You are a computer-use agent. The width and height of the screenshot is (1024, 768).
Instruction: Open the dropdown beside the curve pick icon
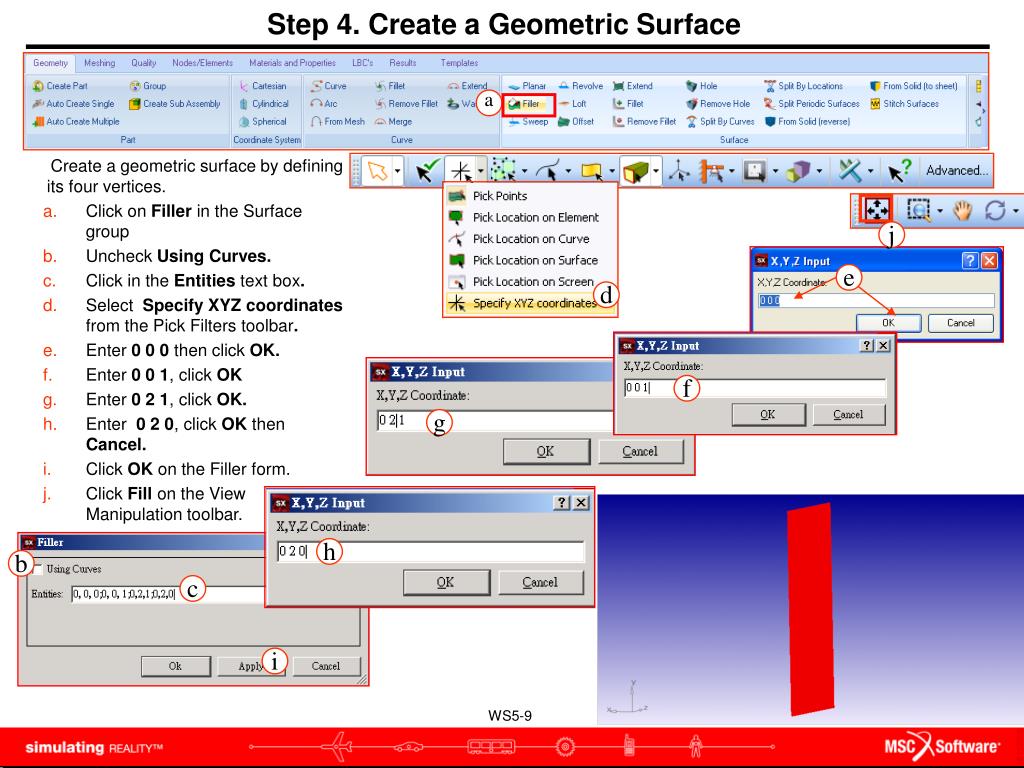[x=568, y=172]
